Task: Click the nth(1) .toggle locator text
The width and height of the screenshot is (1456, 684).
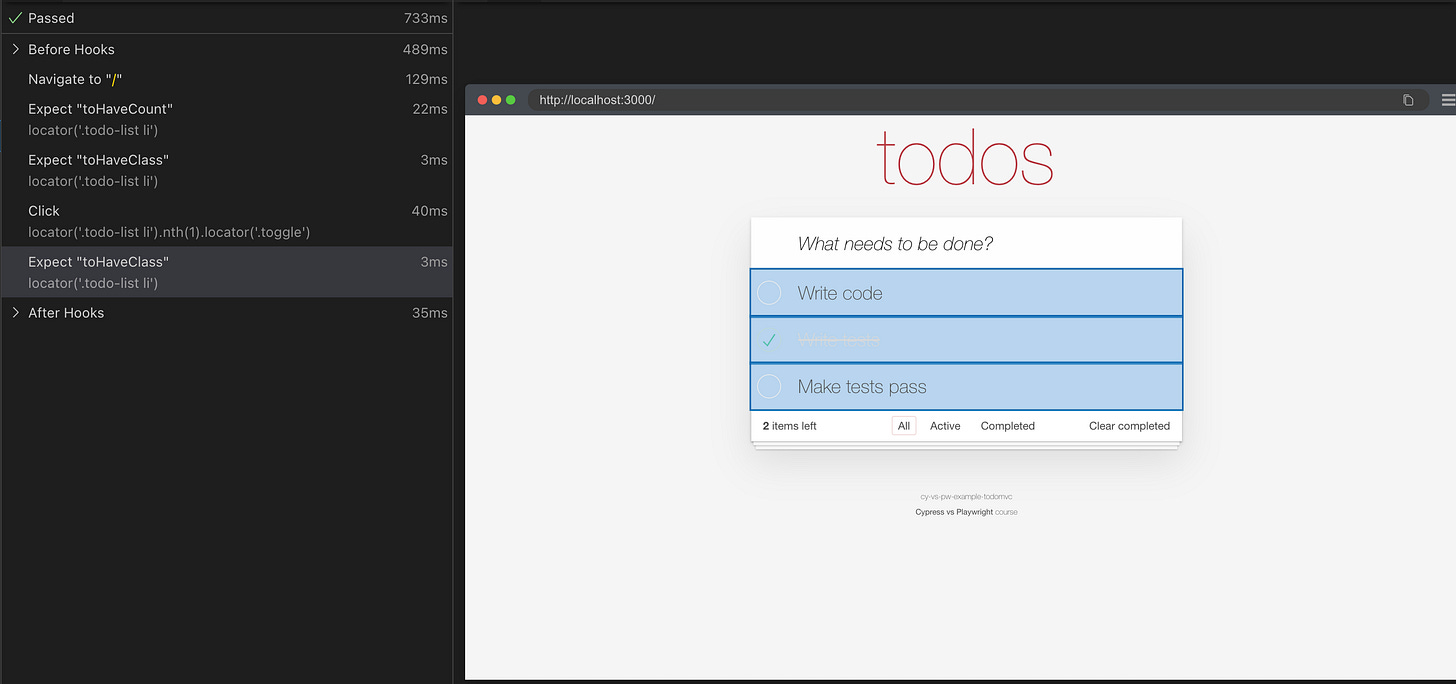Action: [x=169, y=232]
